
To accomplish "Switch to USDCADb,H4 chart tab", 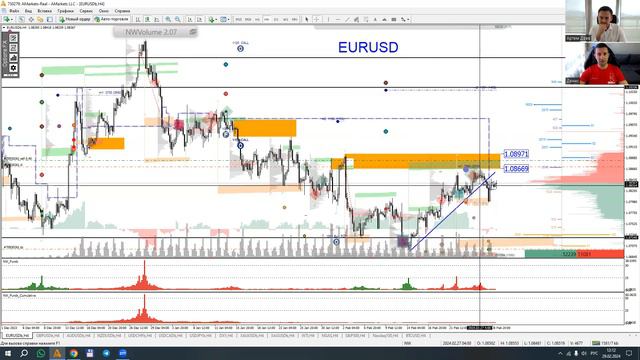I will point(170,336).
